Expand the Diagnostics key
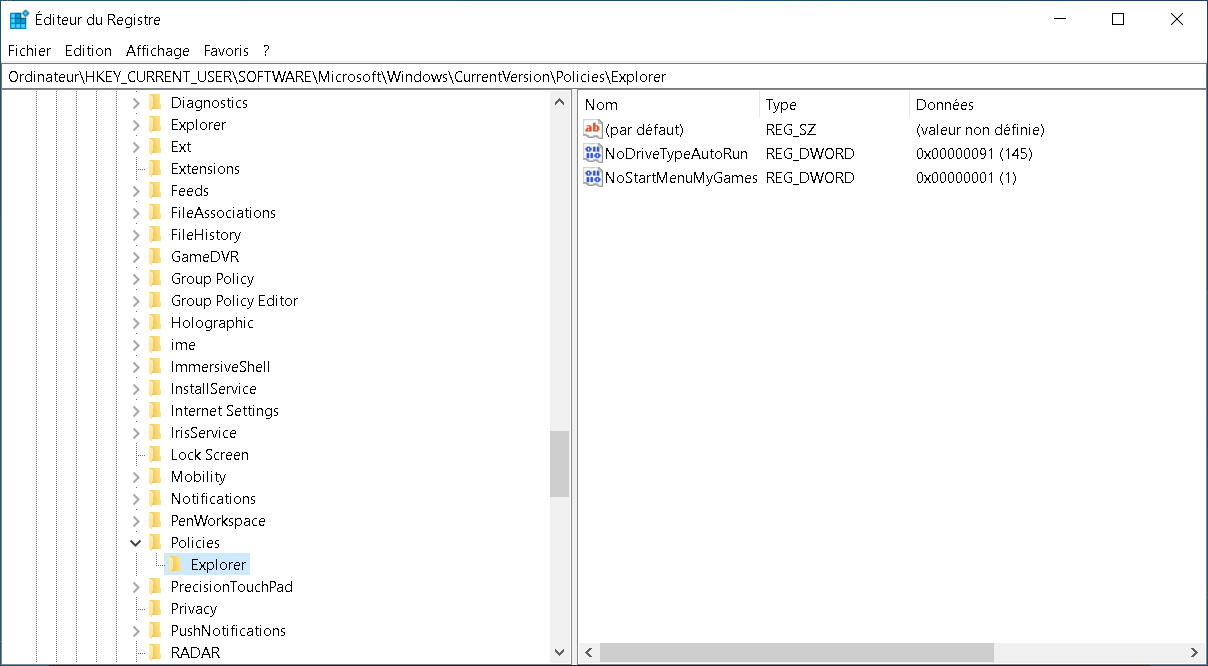The image size is (1208, 666). [136, 103]
